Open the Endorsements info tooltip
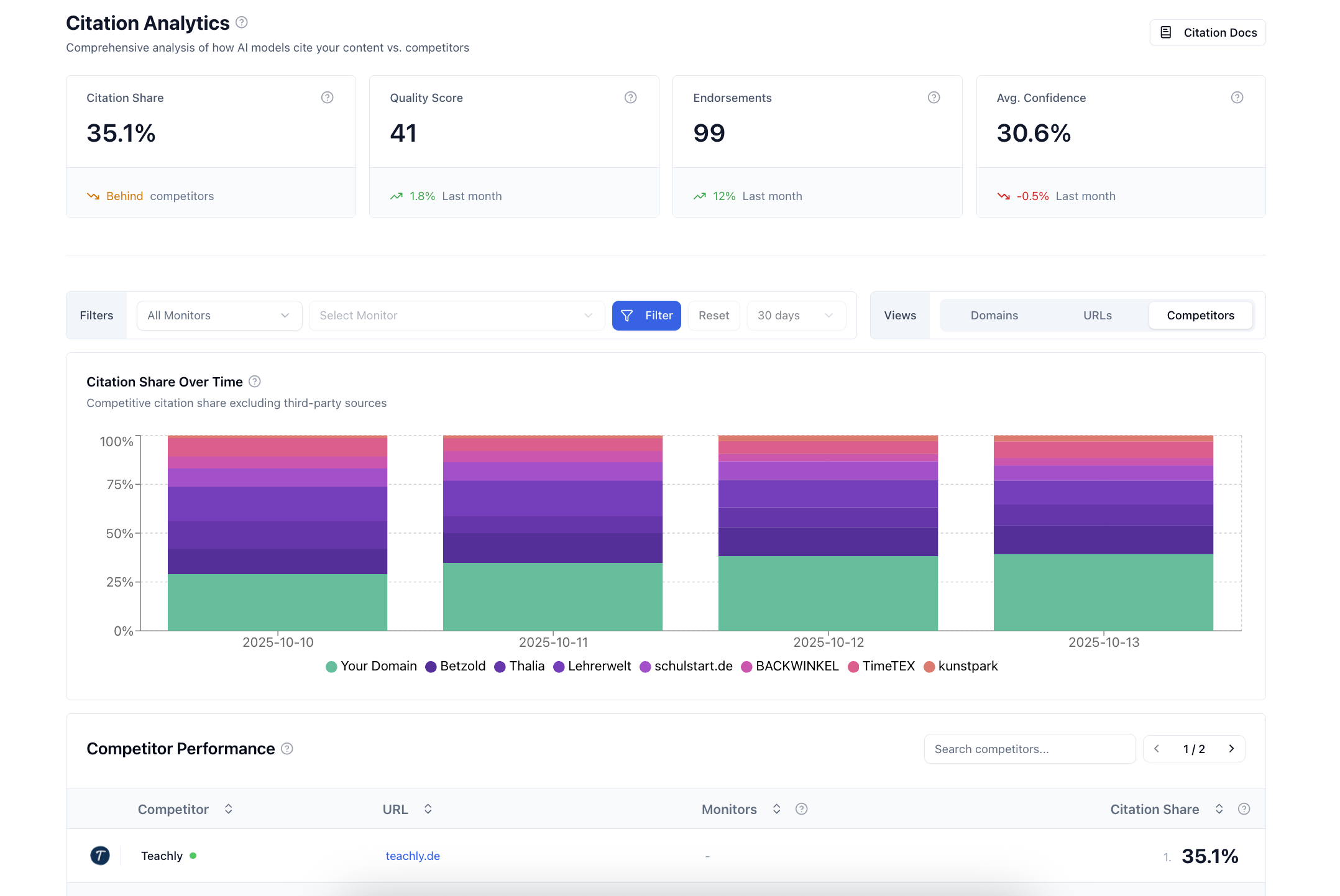Viewport: 1340px width, 896px height. coord(934,98)
